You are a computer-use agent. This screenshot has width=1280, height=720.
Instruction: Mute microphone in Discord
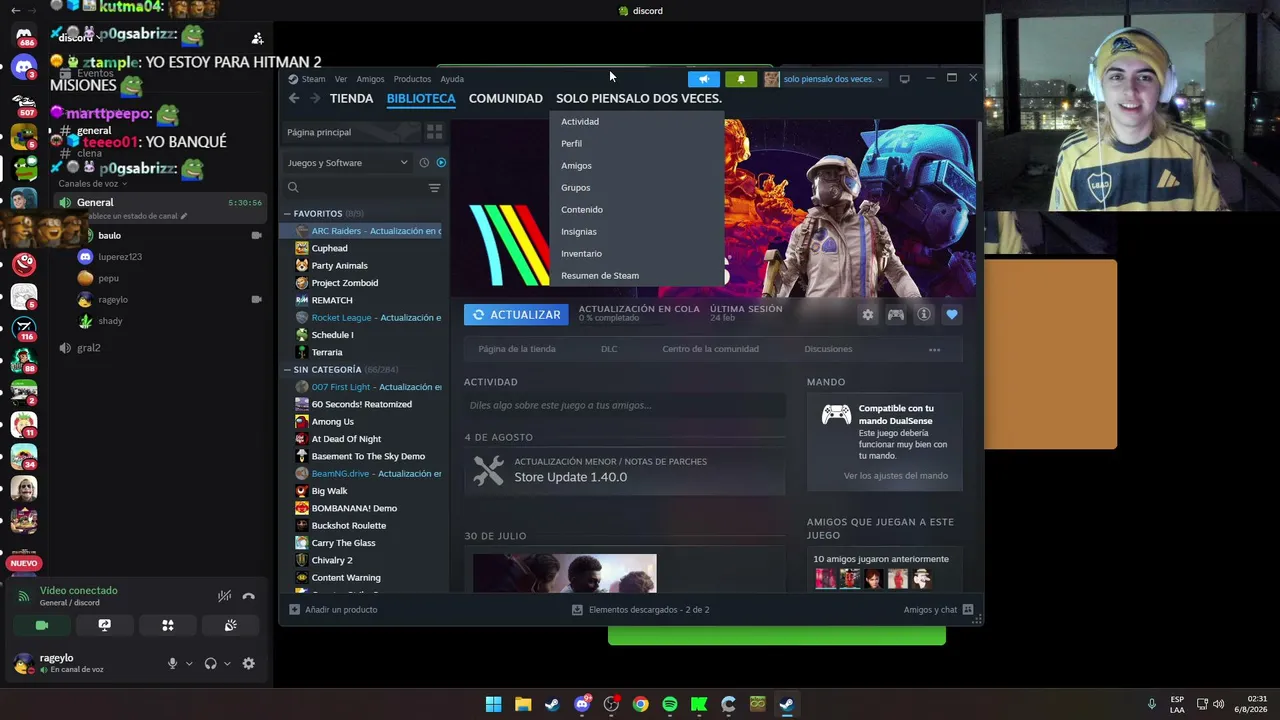172,664
